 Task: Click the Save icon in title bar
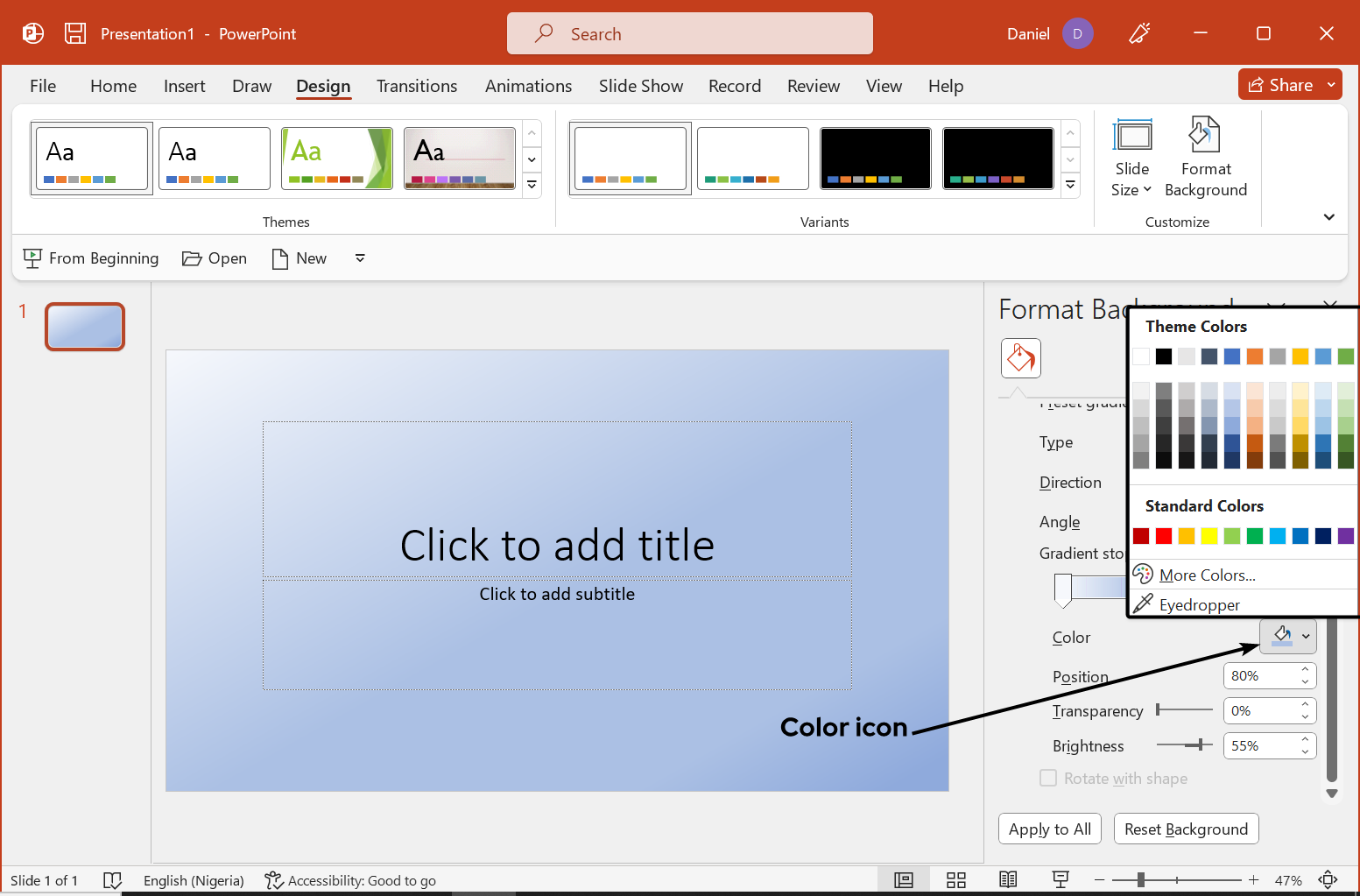75,33
